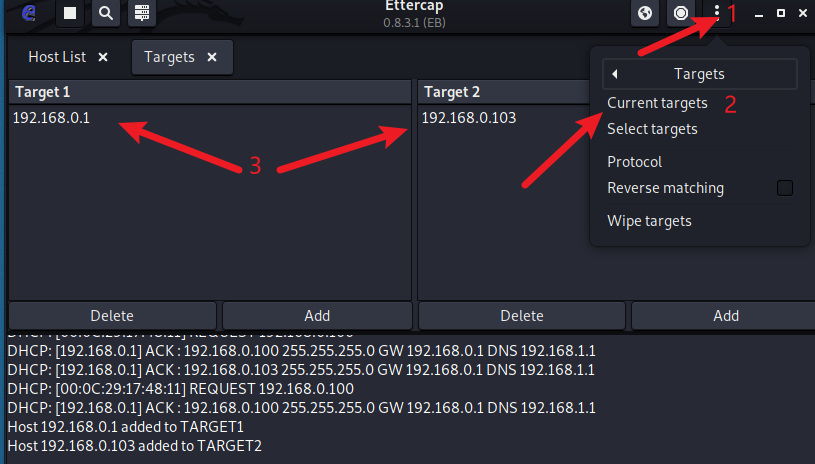Open the hosts list icon
Viewport: 815px width, 464px height.
142,13
